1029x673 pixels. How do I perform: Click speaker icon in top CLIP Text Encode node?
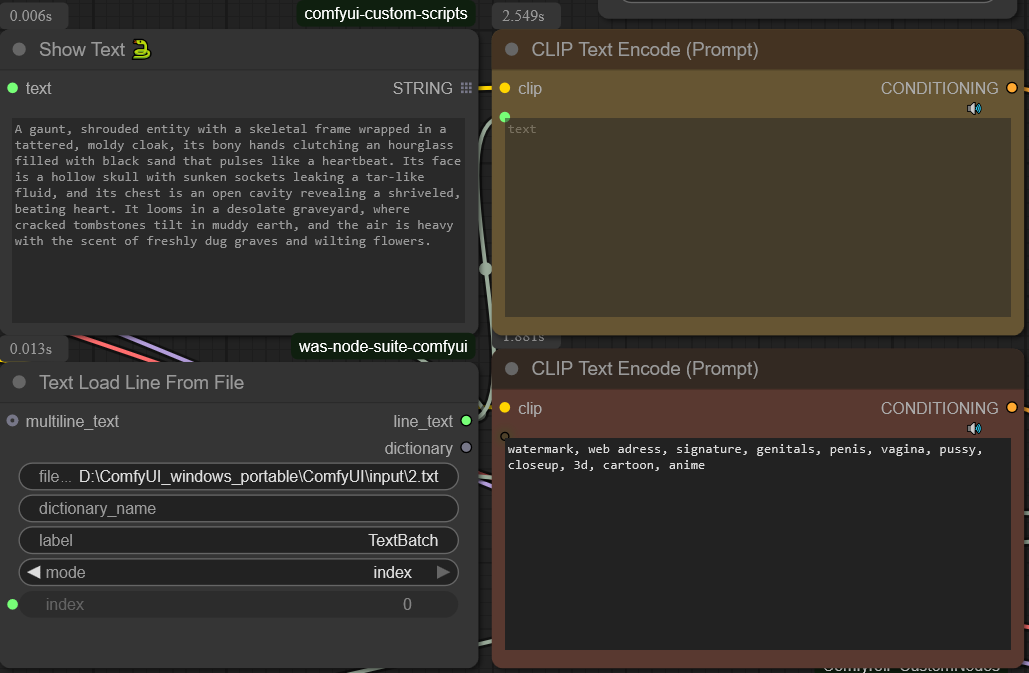[974, 109]
